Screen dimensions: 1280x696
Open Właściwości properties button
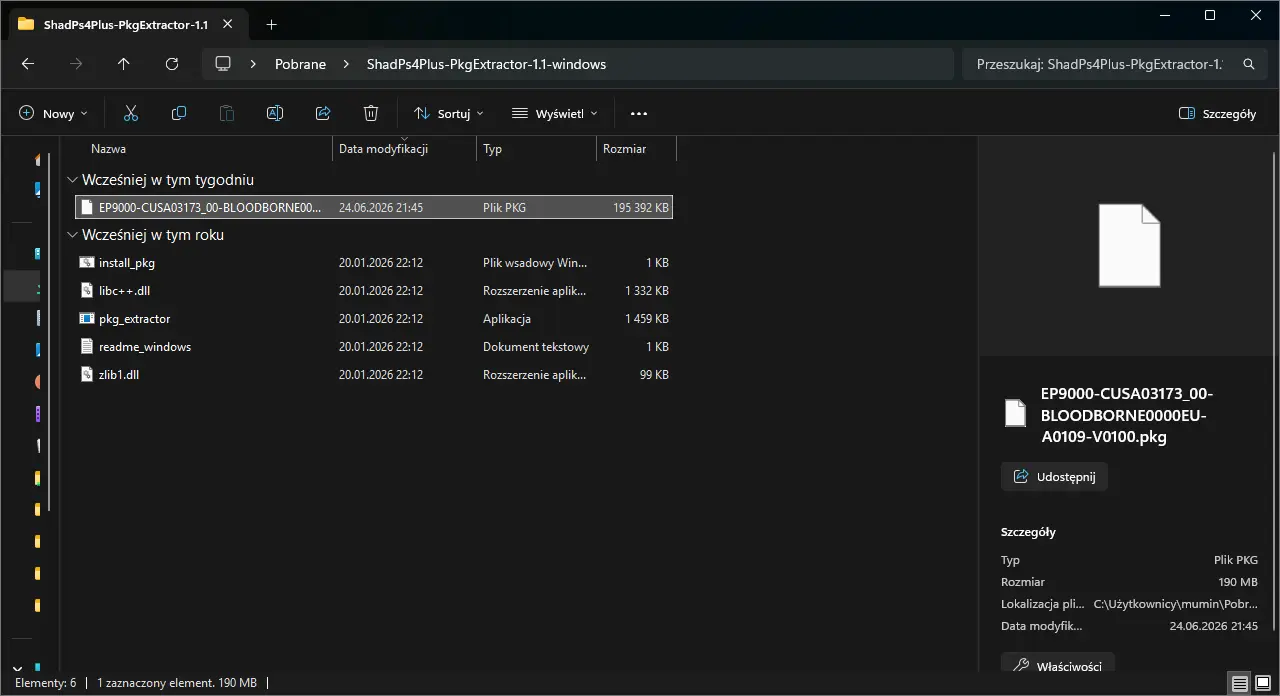(x=1057, y=665)
